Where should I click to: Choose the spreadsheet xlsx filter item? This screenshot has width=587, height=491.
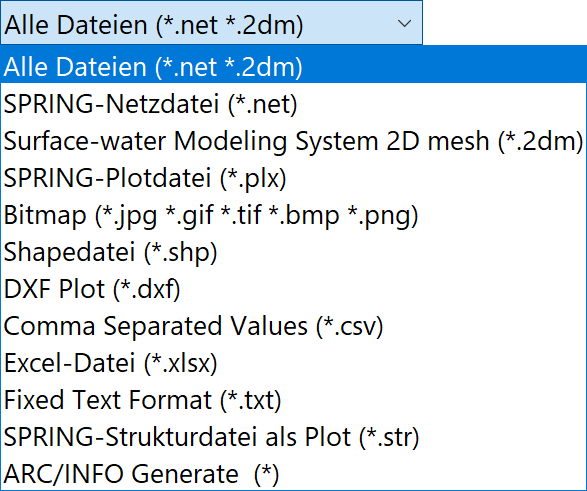294,363
